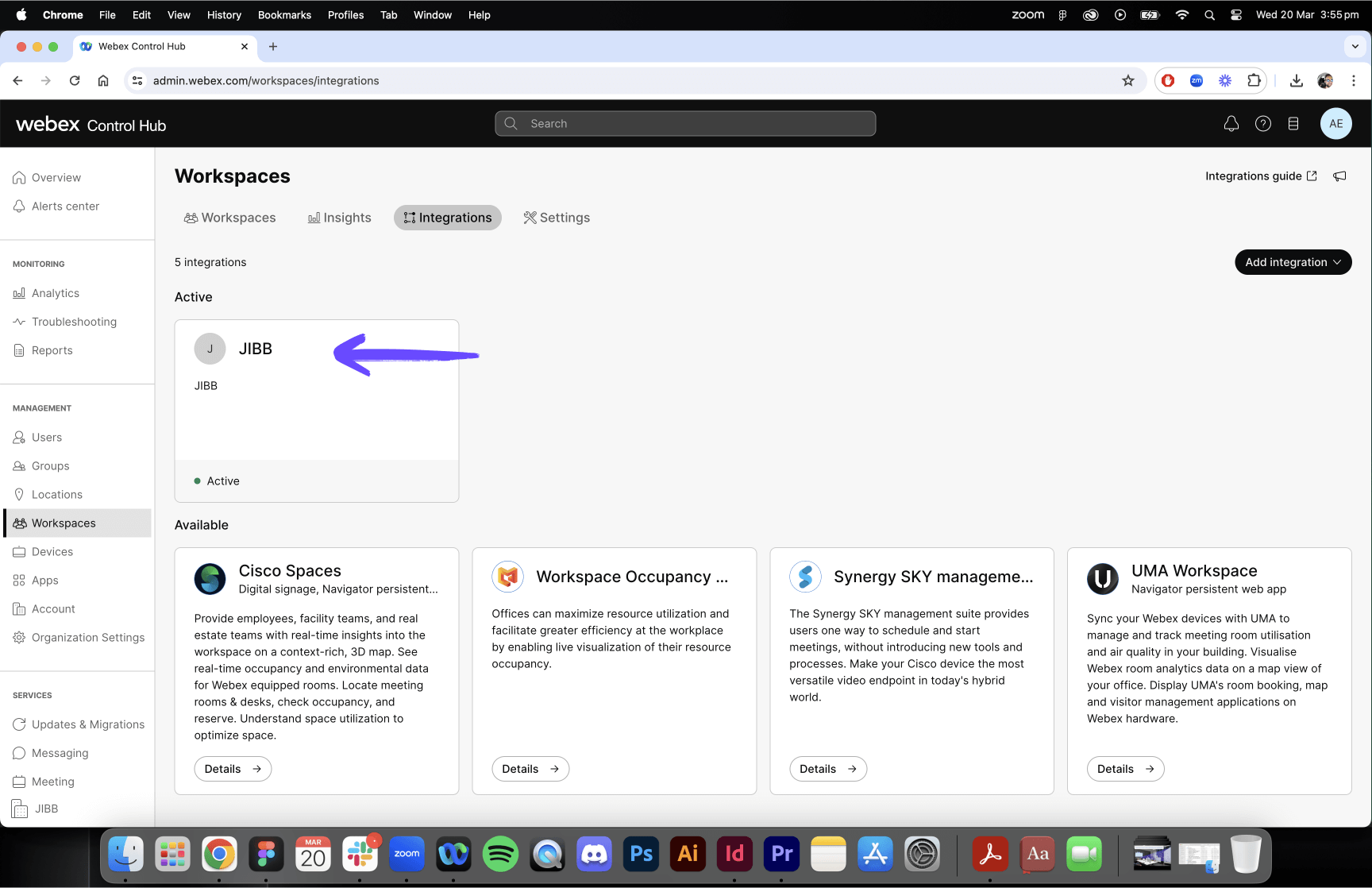Open the tasks list icon in header
Viewport: 1372px width, 888px height.
1293,124
